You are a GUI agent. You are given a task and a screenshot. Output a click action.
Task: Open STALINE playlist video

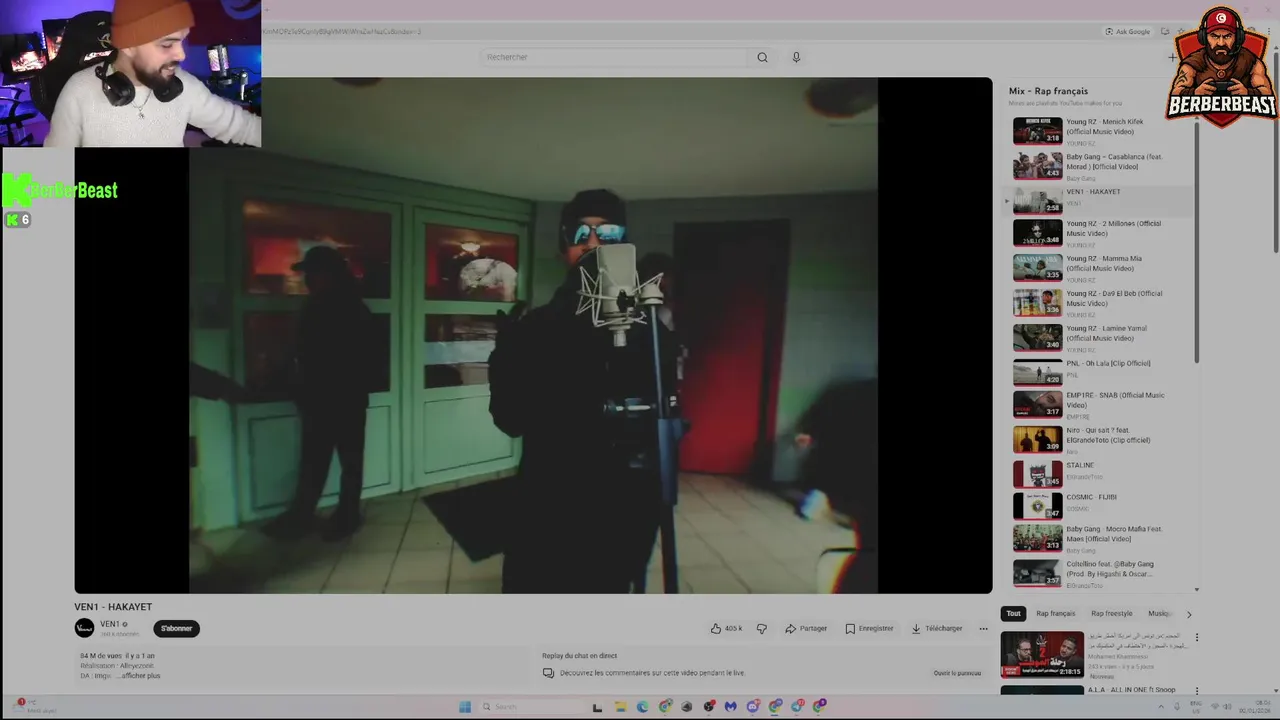pyautogui.click(x=1100, y=473)
